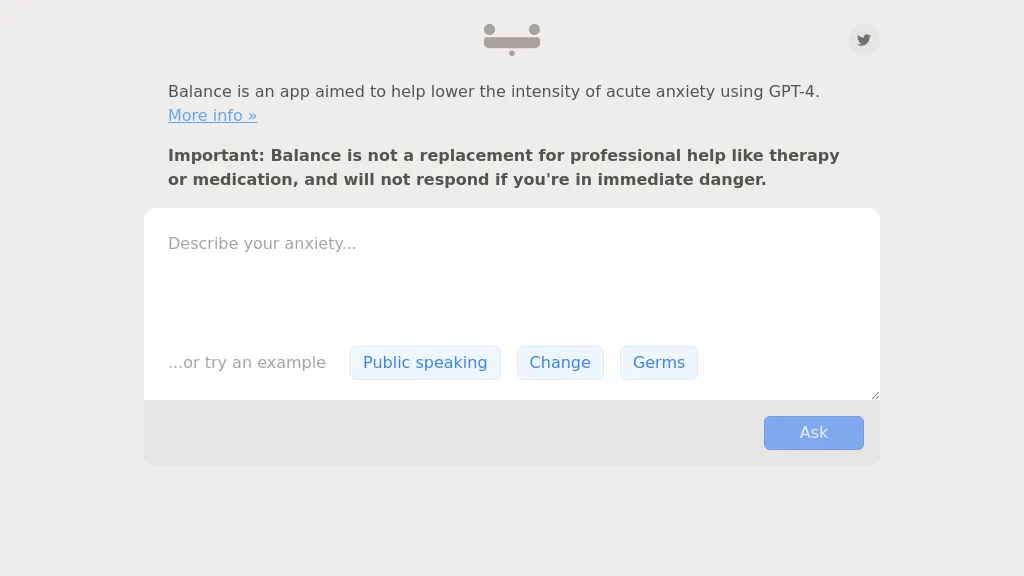Screen dimensions: 1024x576
Task: Click the gray footer bar left of Ask
Action: pos(450,433)
